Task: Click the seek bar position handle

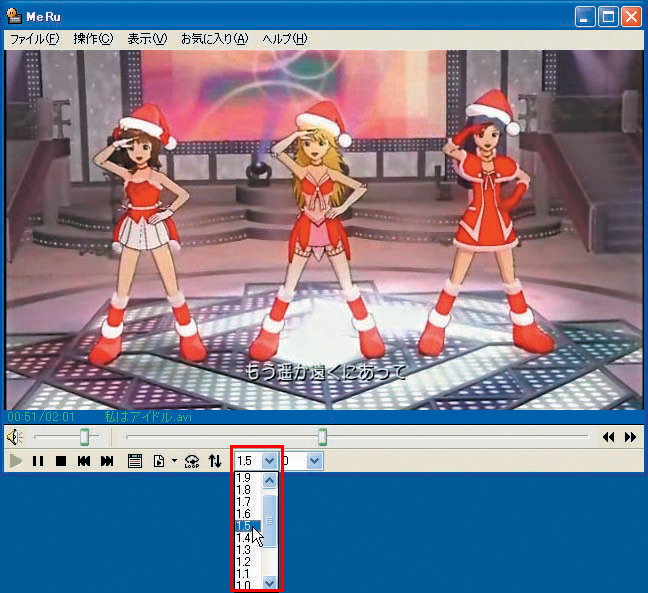Action: (322, 437)
